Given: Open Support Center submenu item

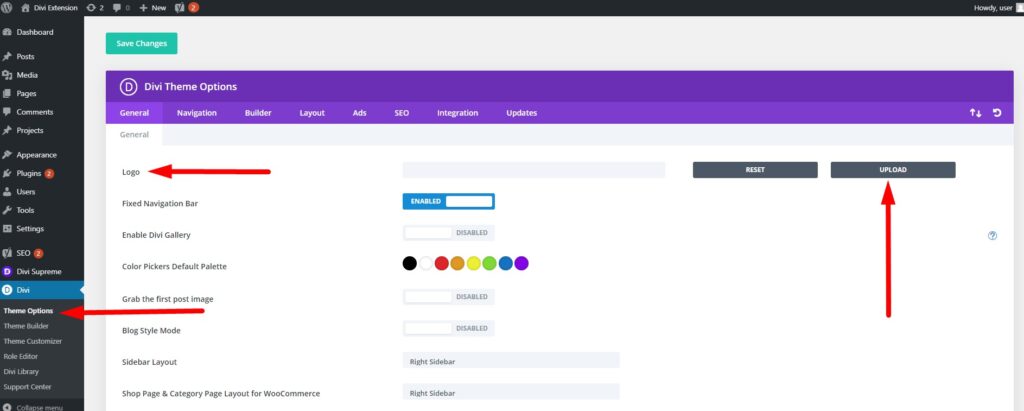Looking at the screenshot, I should [27, 386].
